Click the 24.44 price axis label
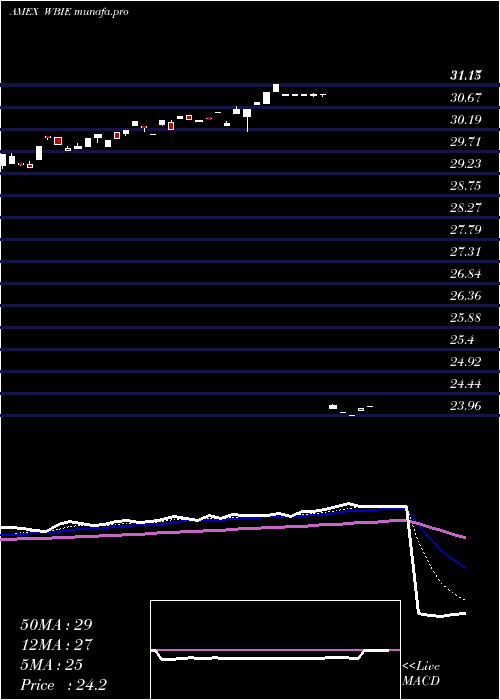The height and width of the screenshot is (700, 500). [466, 383]
